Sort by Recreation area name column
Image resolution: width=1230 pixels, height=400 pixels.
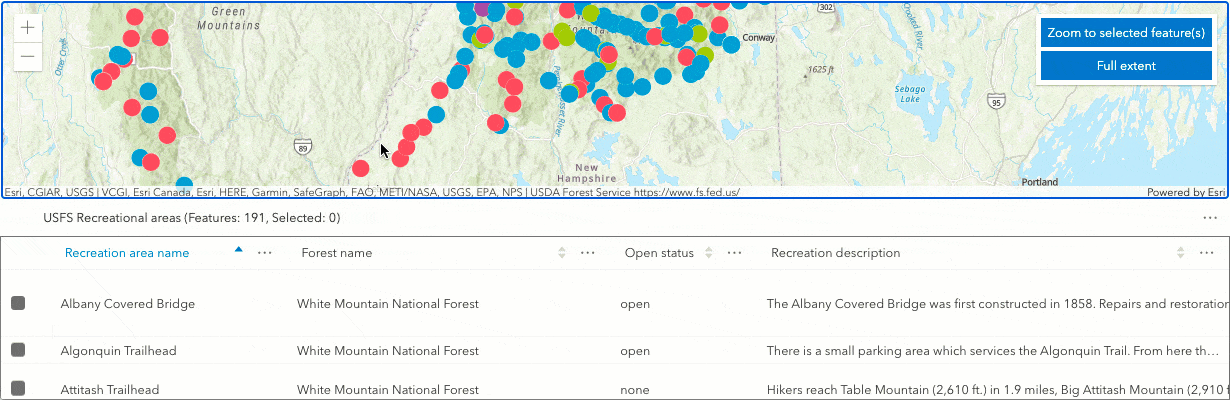coord(238,250)
